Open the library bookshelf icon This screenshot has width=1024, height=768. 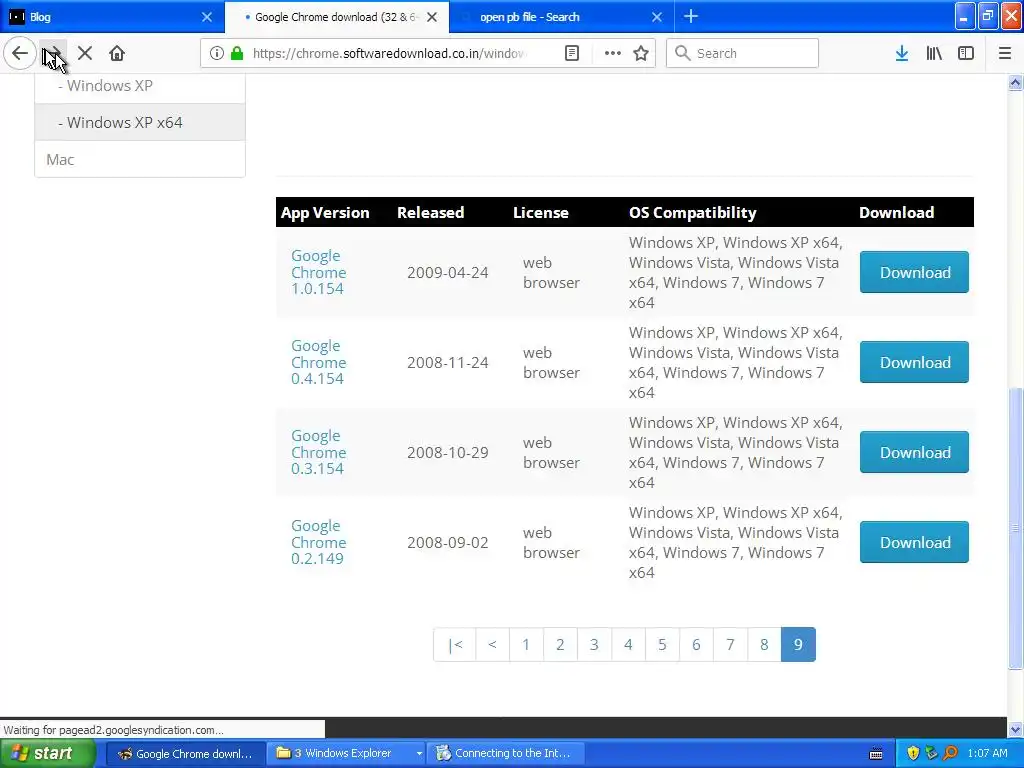pos(934,53)
